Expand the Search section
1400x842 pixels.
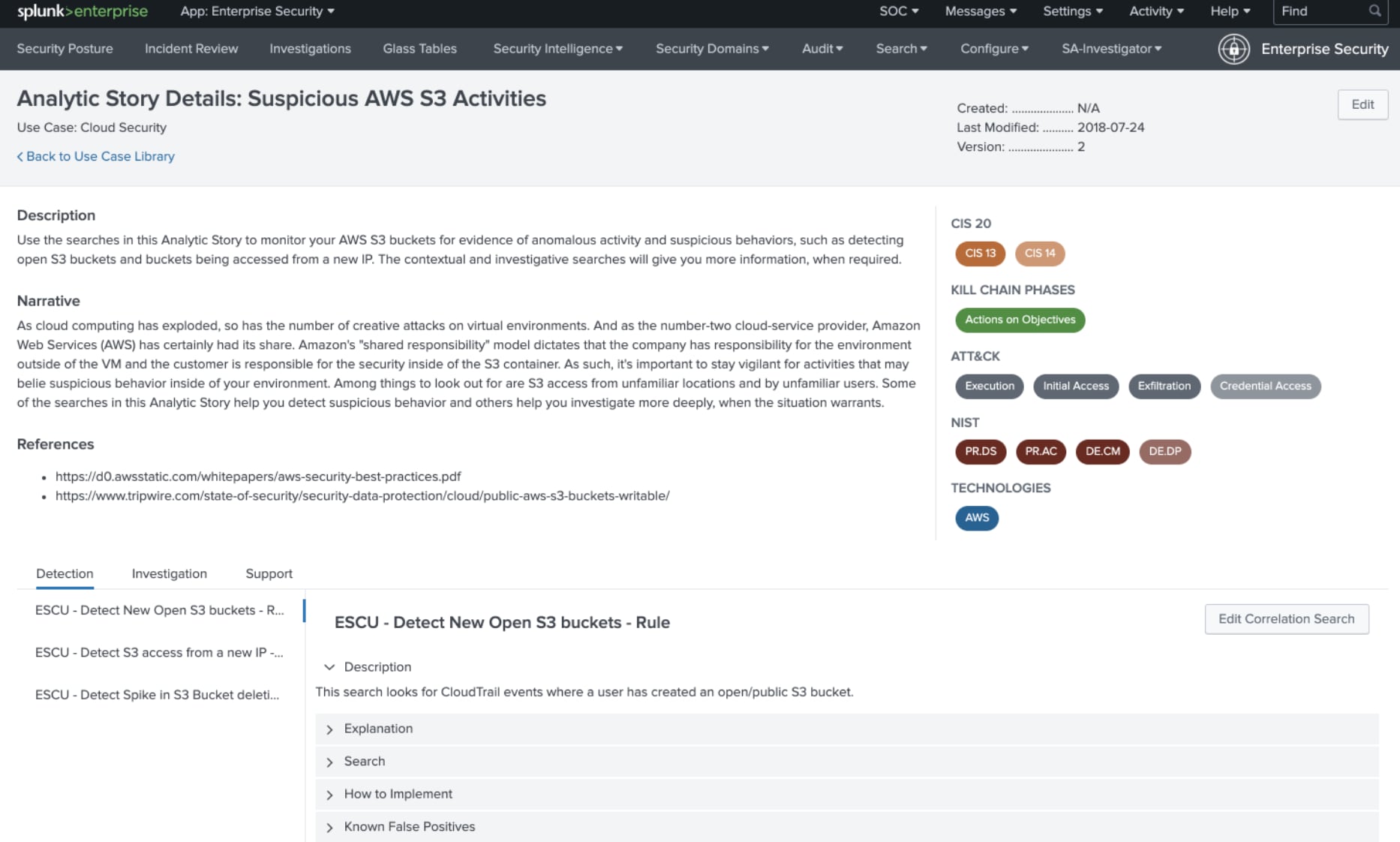(846, 762)
